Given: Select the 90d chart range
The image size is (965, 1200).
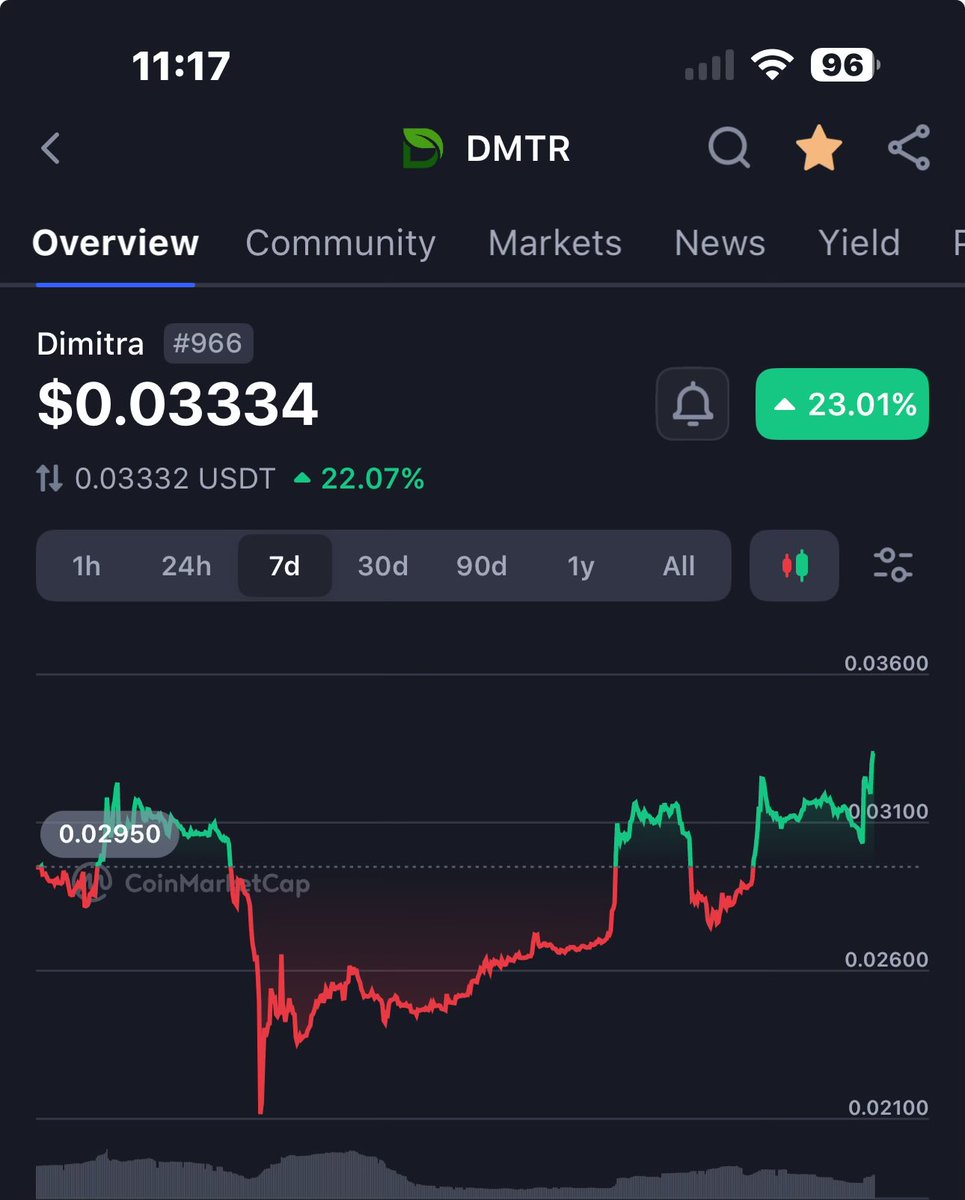Looking at the screenshot, I should pyautogui.click(x=481, y=566).
